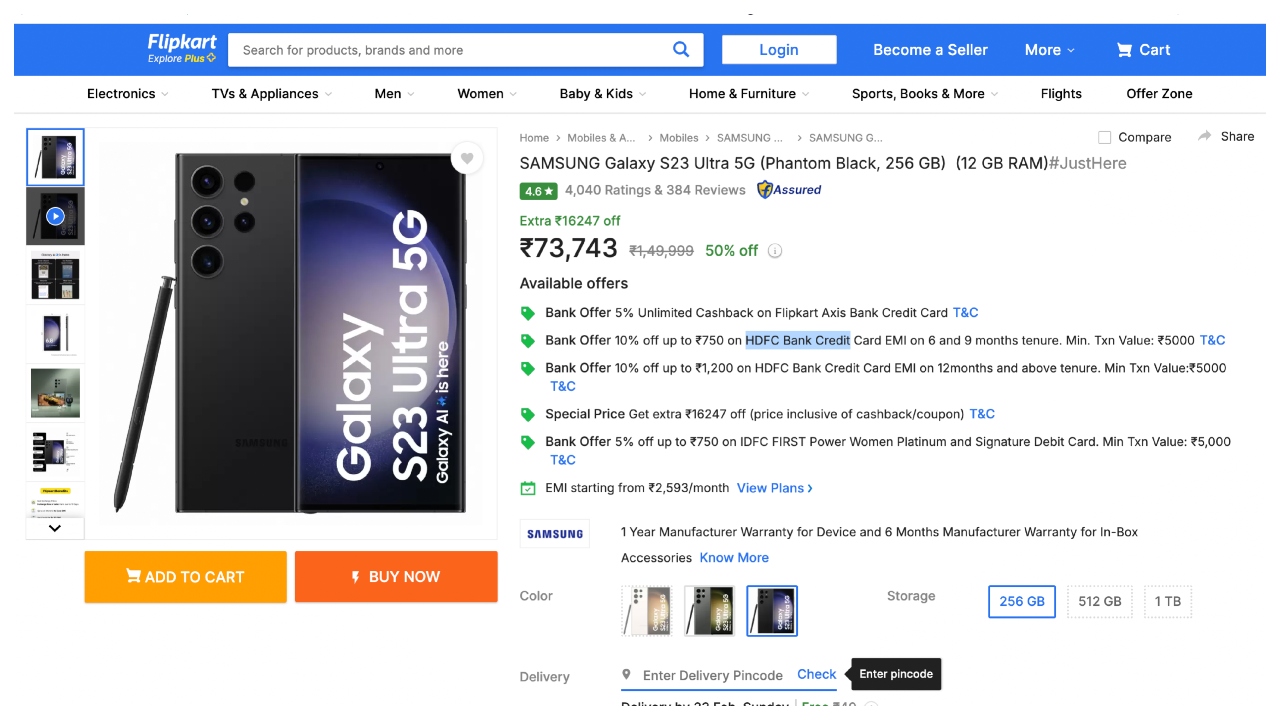Click the search magnifier icon

681,49
